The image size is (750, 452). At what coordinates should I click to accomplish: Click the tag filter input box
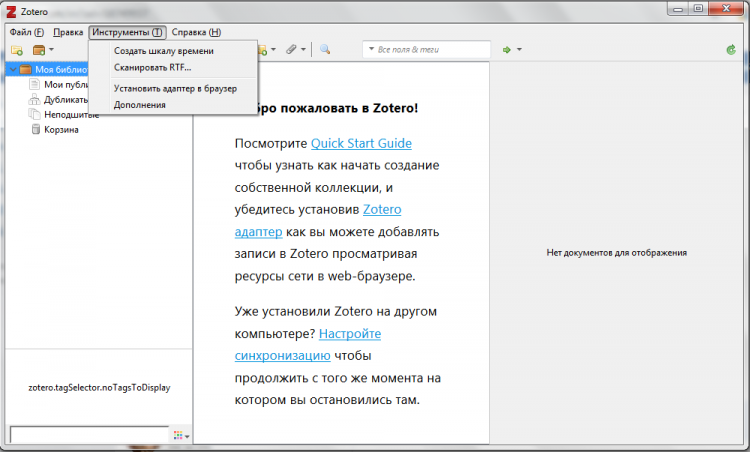(88, 435)
